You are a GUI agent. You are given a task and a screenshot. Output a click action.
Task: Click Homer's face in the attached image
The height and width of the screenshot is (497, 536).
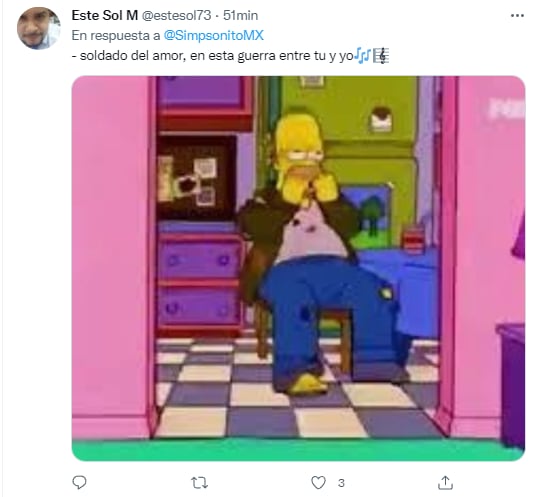[301, 157]
